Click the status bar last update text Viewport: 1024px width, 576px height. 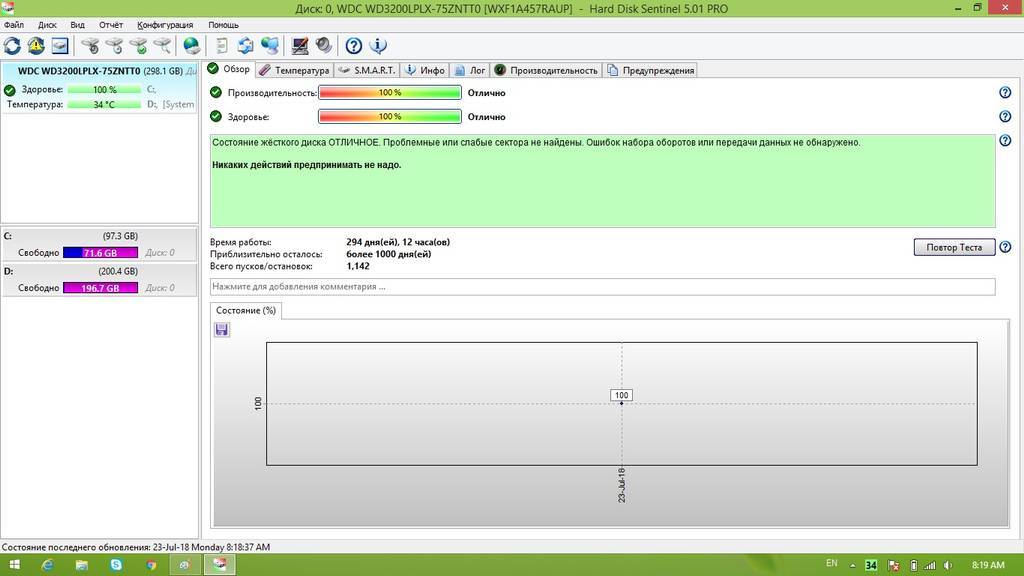click(136, 547)
